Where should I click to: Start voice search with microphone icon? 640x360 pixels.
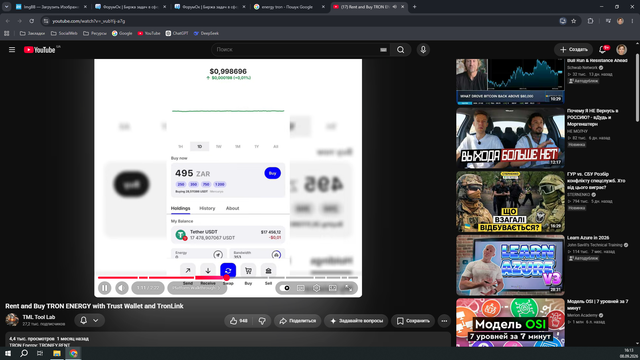pos(423,50)
